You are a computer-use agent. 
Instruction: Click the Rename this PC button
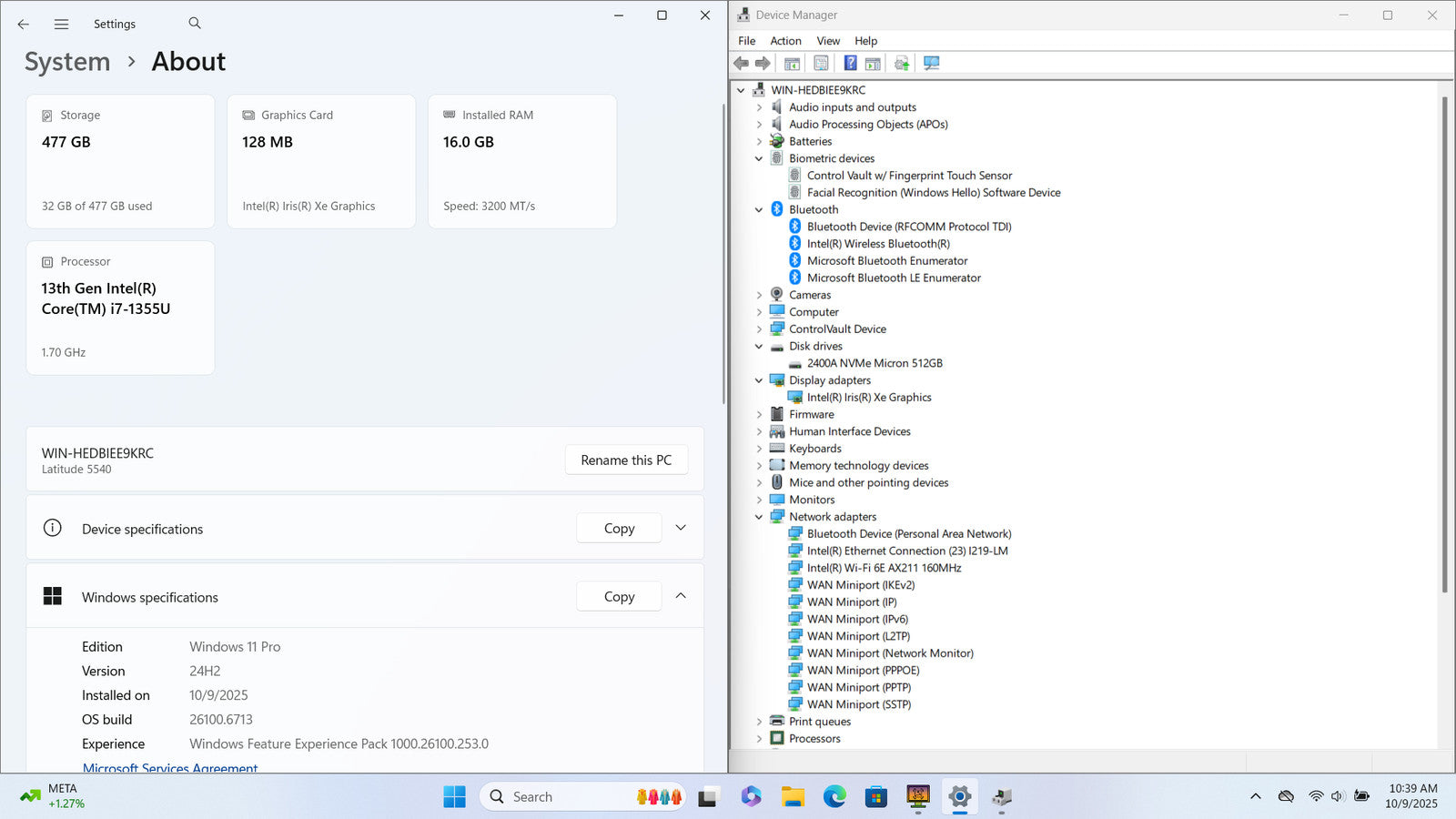point(626,460)
